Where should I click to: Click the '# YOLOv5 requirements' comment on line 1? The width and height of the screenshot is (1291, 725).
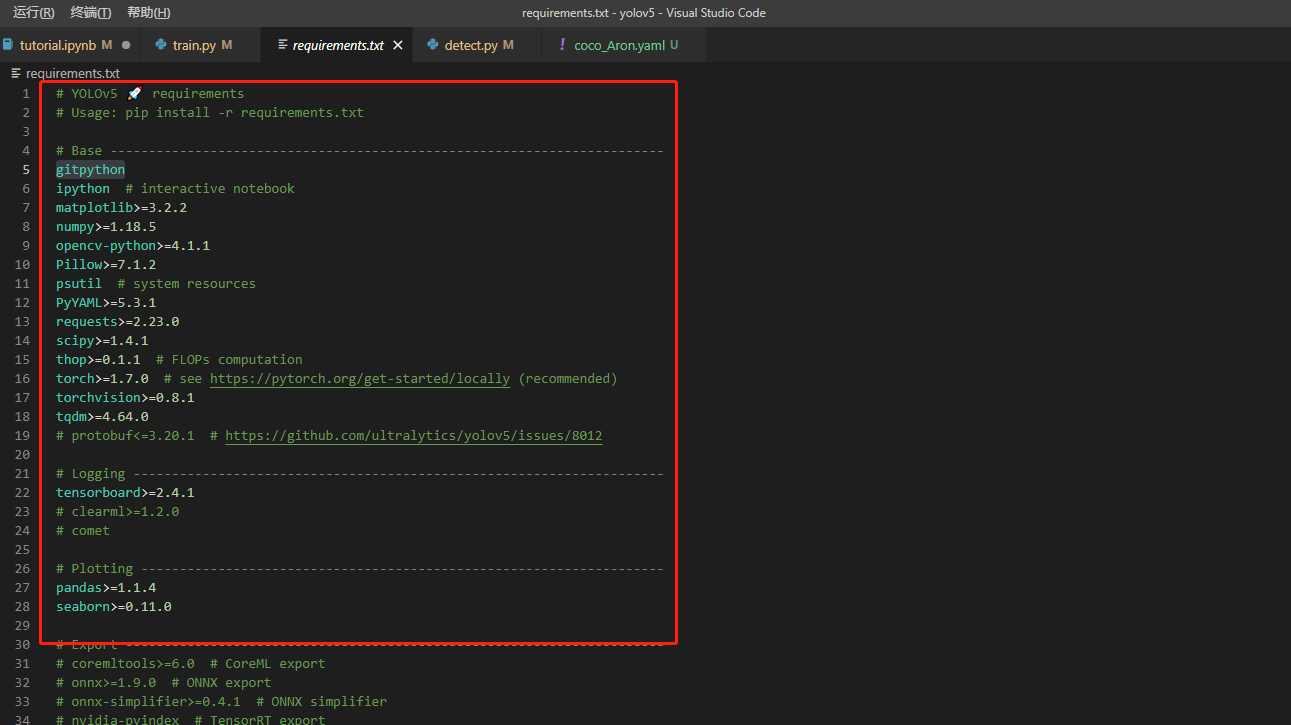(150, 94)
